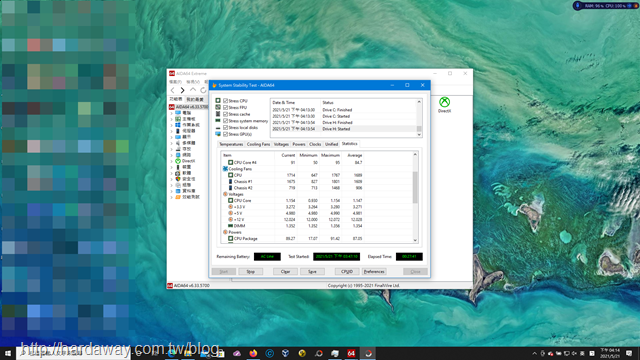The image size is (640, 360).
Task: Click the Powers group icon
Action: coord(225,232)
